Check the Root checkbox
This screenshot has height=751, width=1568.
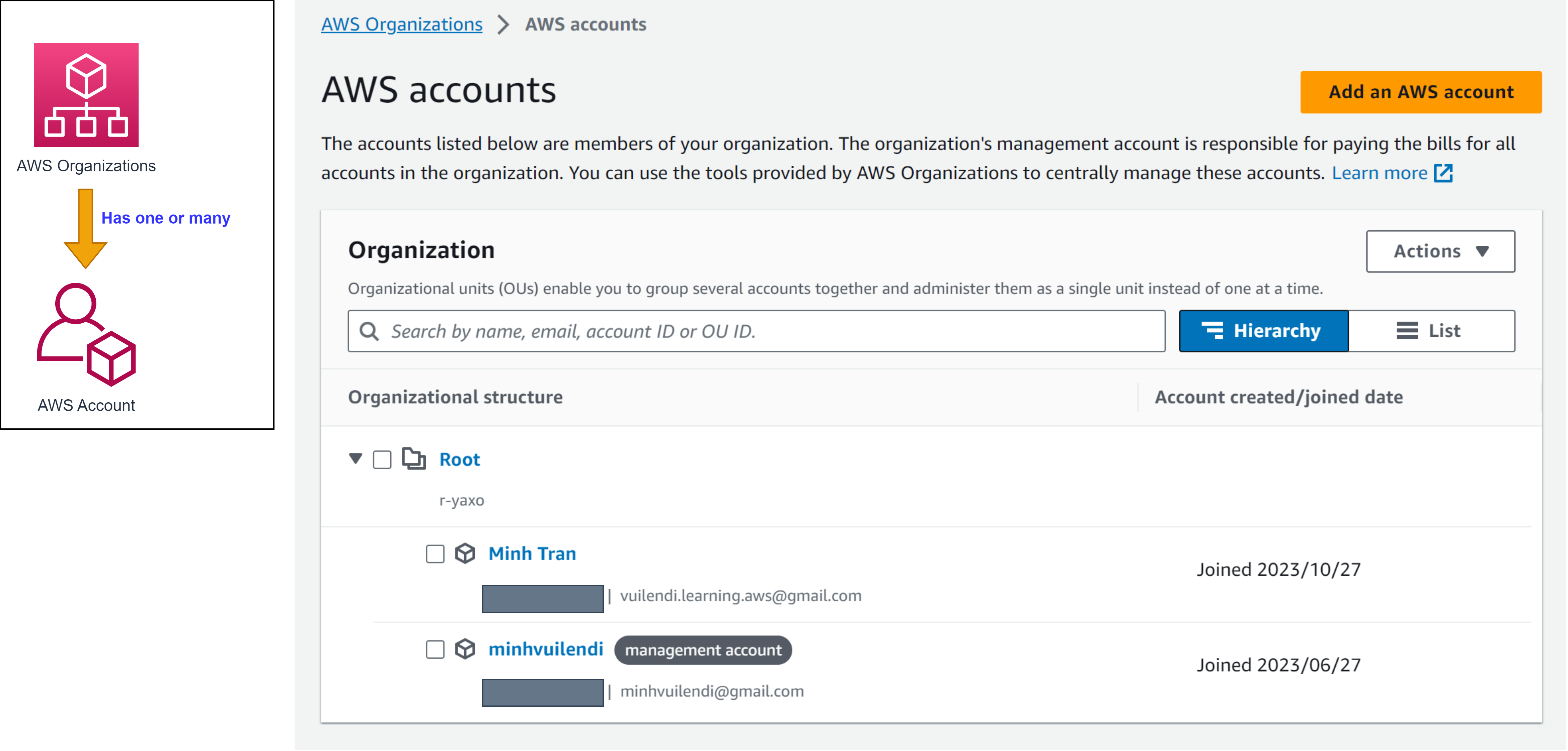coord(382,460)
